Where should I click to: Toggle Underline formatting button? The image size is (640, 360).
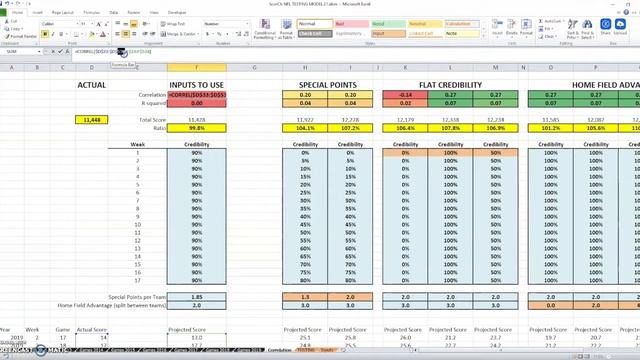61,34
